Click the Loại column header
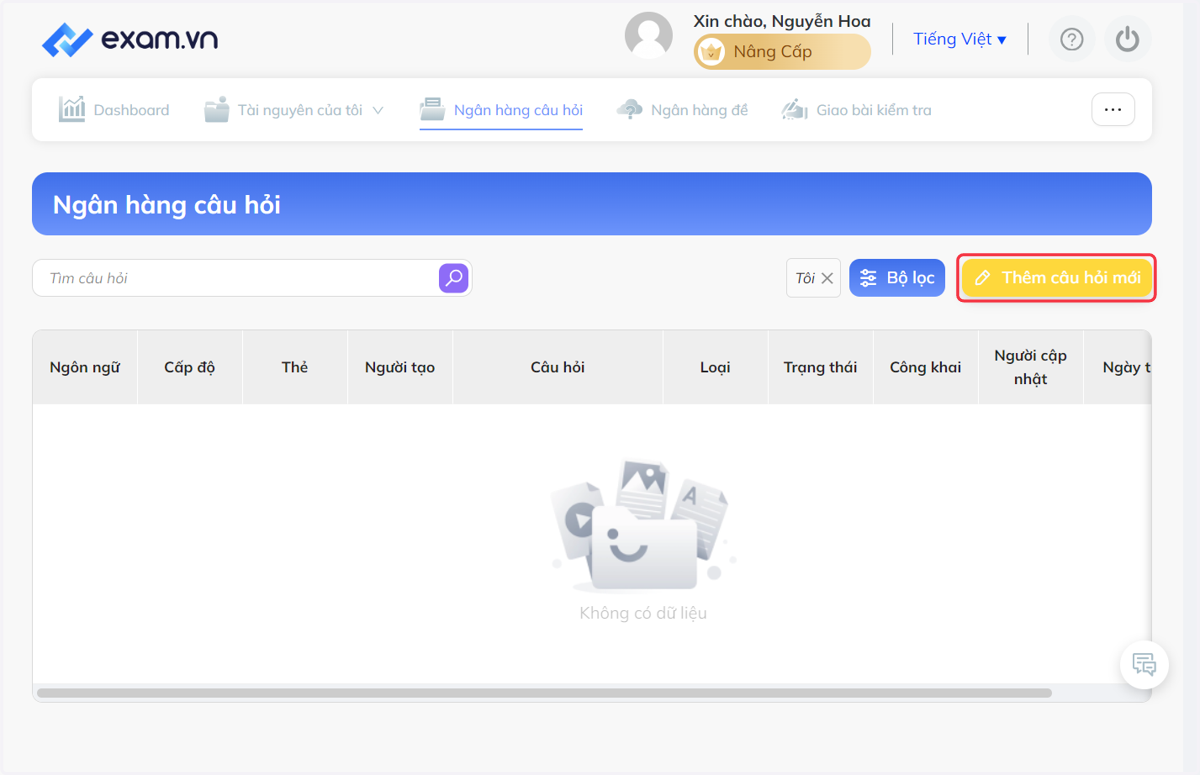This screenshot has height=775, width=1200. click(x=715, y=367)
